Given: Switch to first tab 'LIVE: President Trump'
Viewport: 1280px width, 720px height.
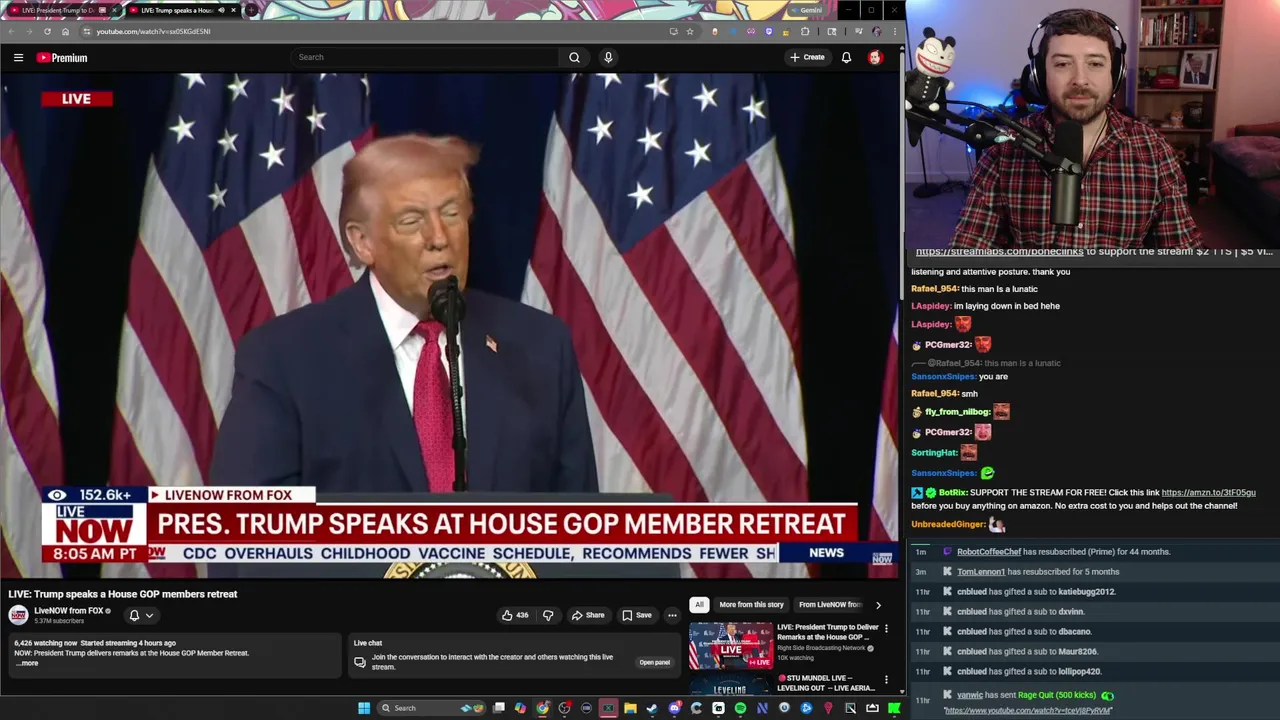Looking at the screenshot, I should point(62,10).
